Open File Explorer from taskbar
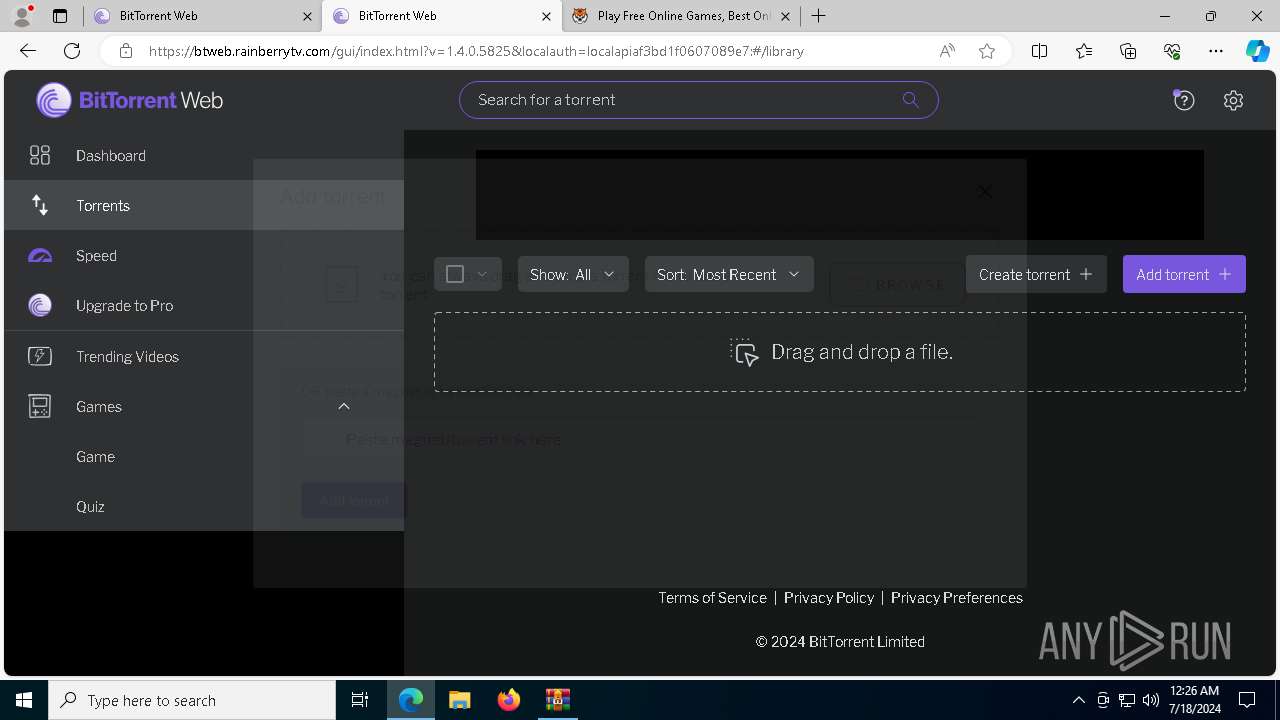Screen dimensions: 1280x720 click(460, 700)
